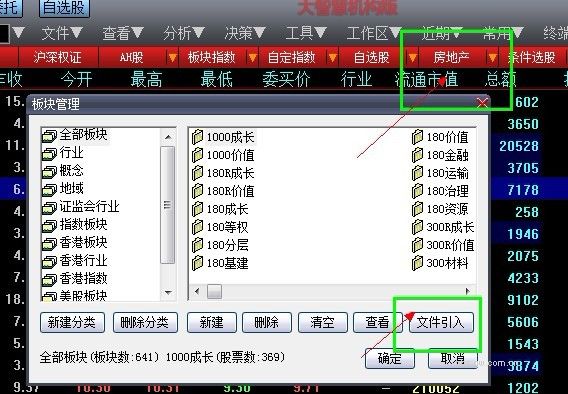Switch to the 自选股 red tab

372,57
